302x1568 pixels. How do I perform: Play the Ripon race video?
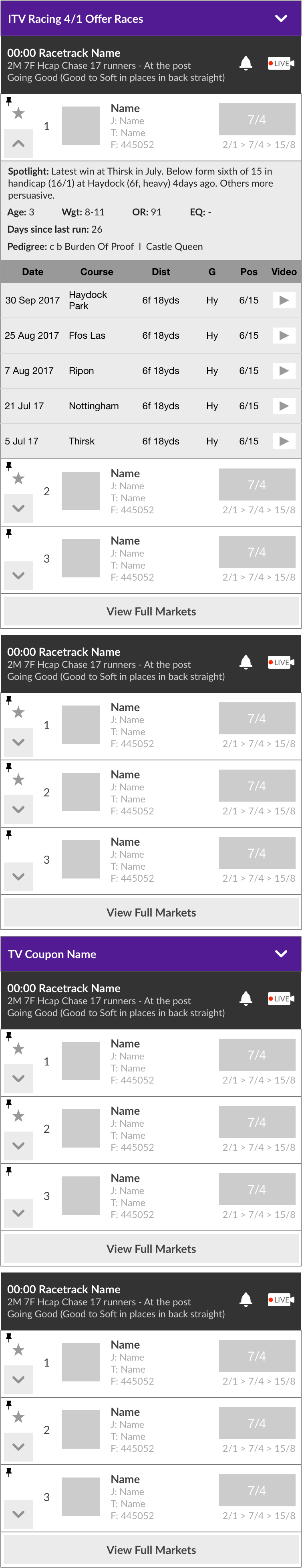pyautogui.click(x=283, y=371)
